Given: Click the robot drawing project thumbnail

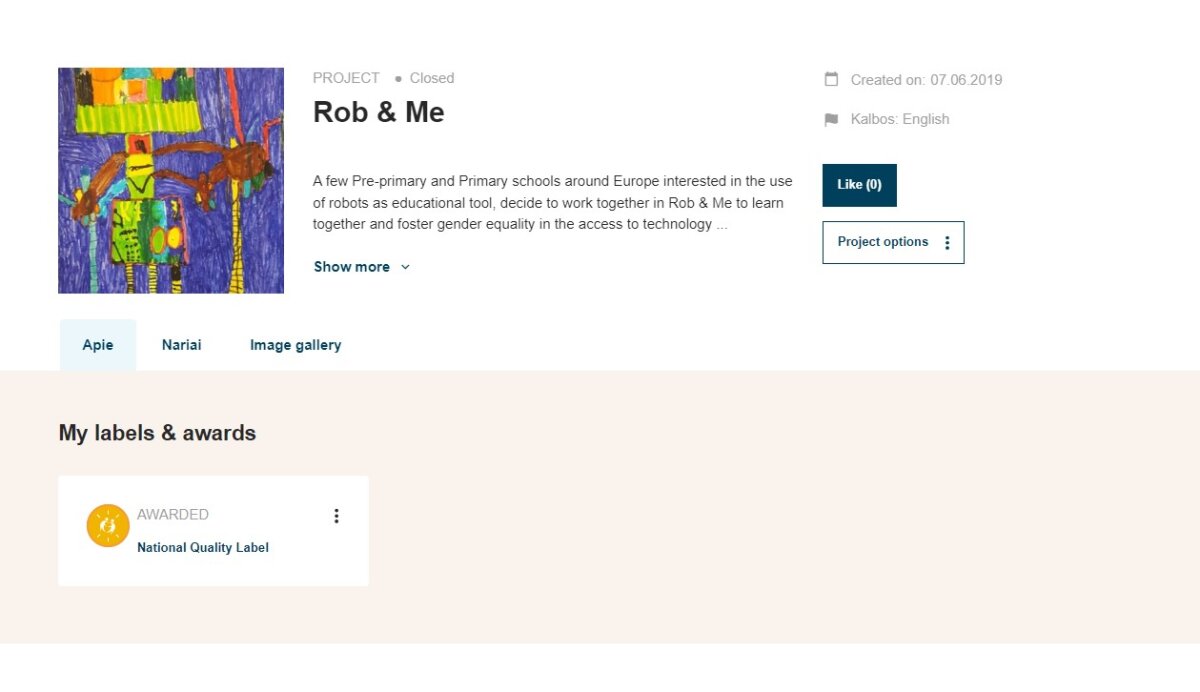Looking at the screenshot, I should coord(171,180).
